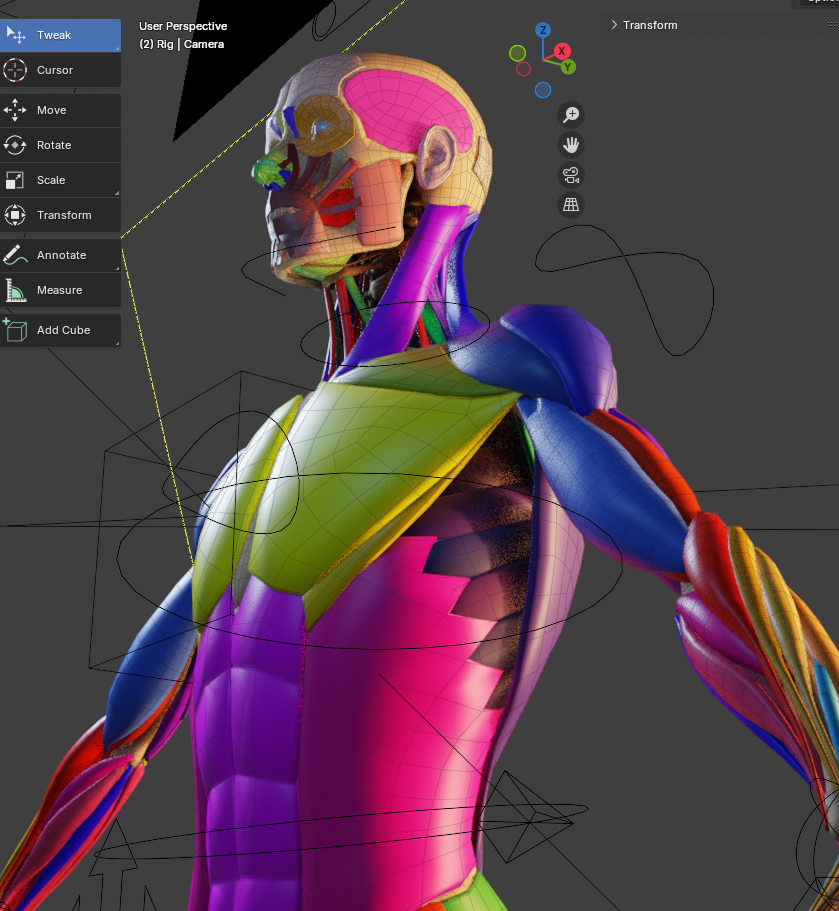
Task: Pick the Annotate tool
Action: pos(60,254)
